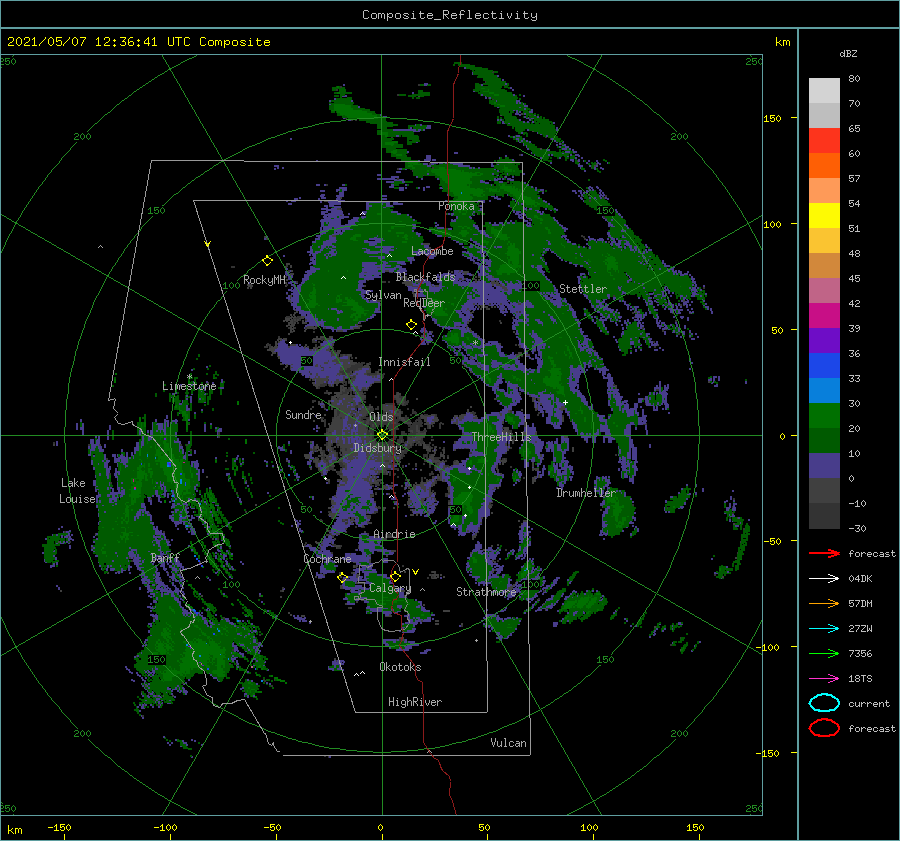Click the yellow diamond marker below RedDeer

[x=411, y=325]
